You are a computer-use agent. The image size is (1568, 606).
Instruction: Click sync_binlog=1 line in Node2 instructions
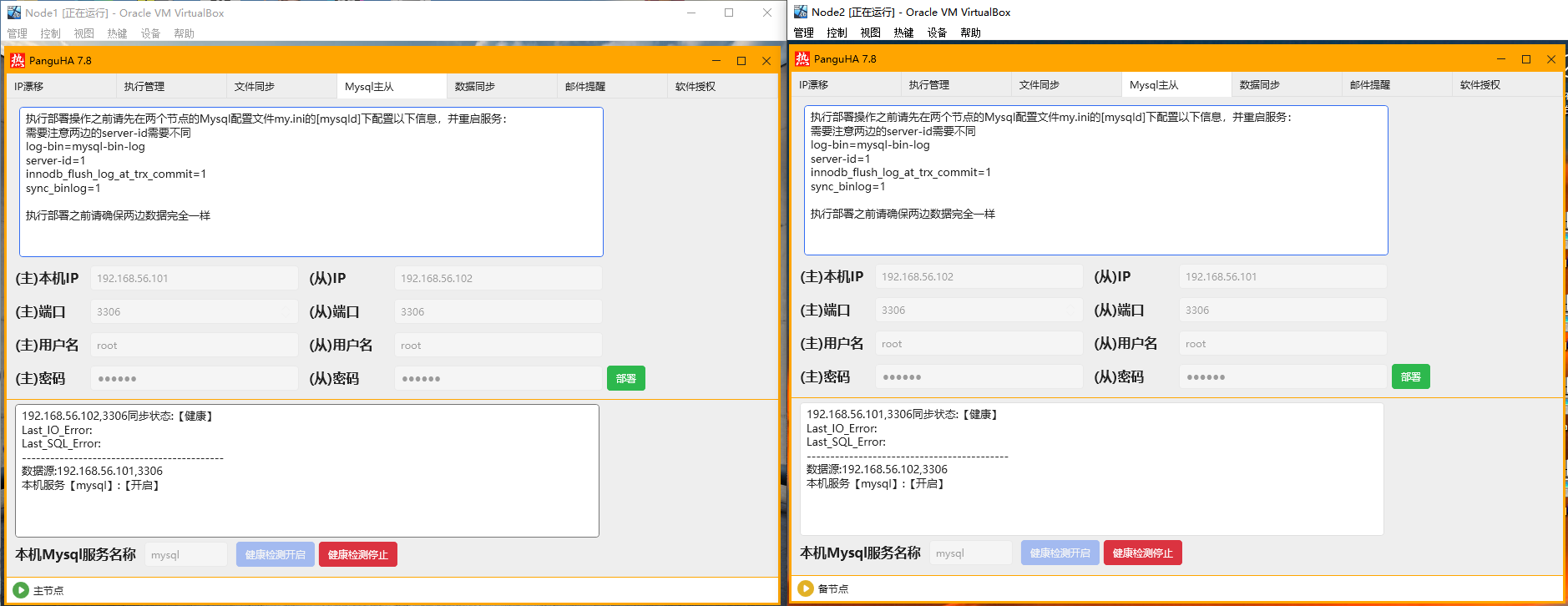click(x=847, y=186)
